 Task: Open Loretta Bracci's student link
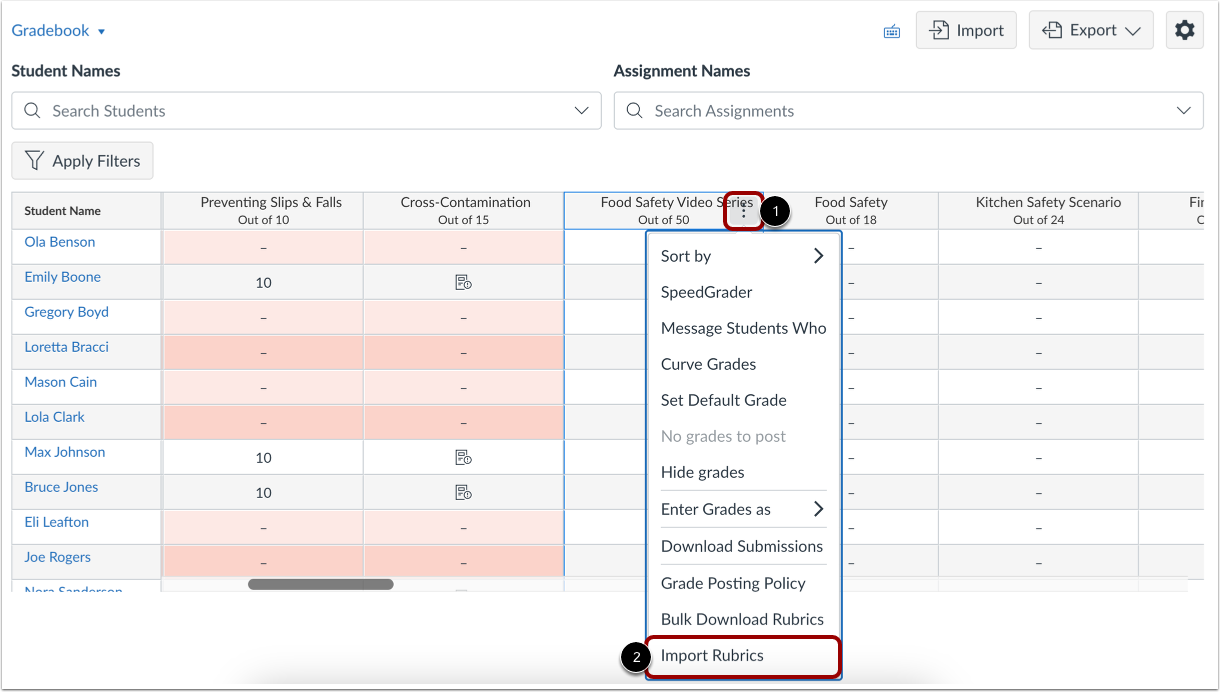67,347
